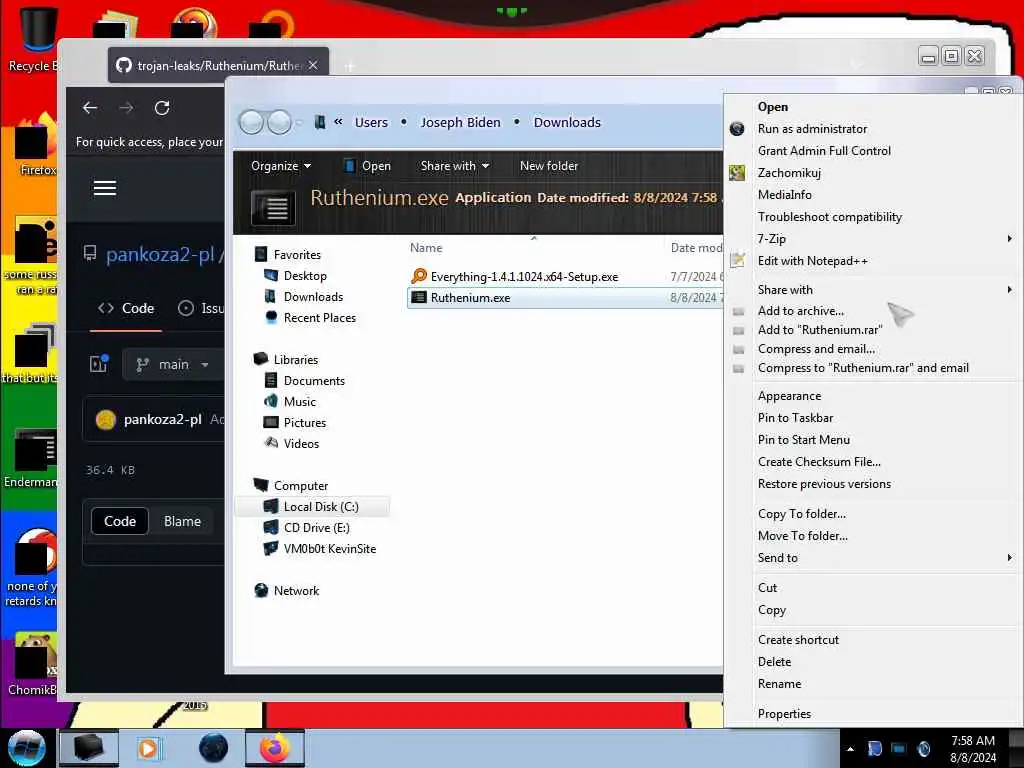Viewport: 1024px width, 768px height.
Task: Click the Documents library icon
Action: 270,380
